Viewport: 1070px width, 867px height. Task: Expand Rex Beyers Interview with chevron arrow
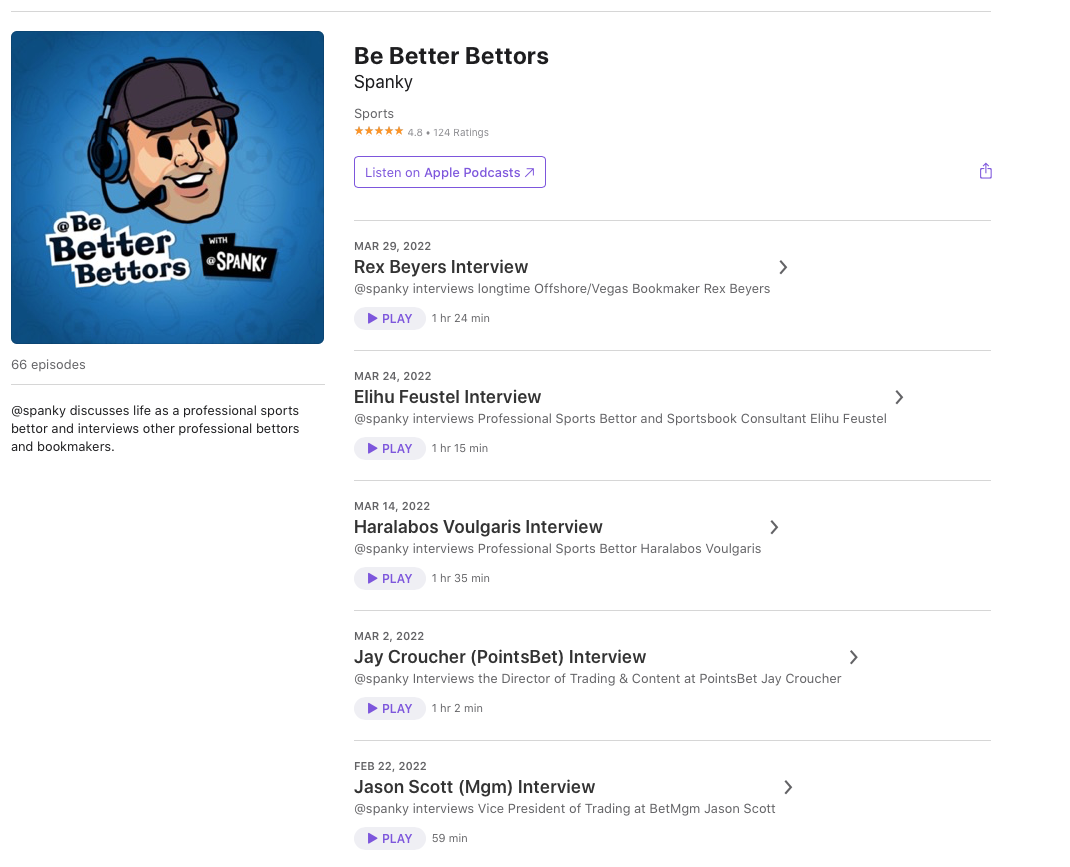click(783, 267)
